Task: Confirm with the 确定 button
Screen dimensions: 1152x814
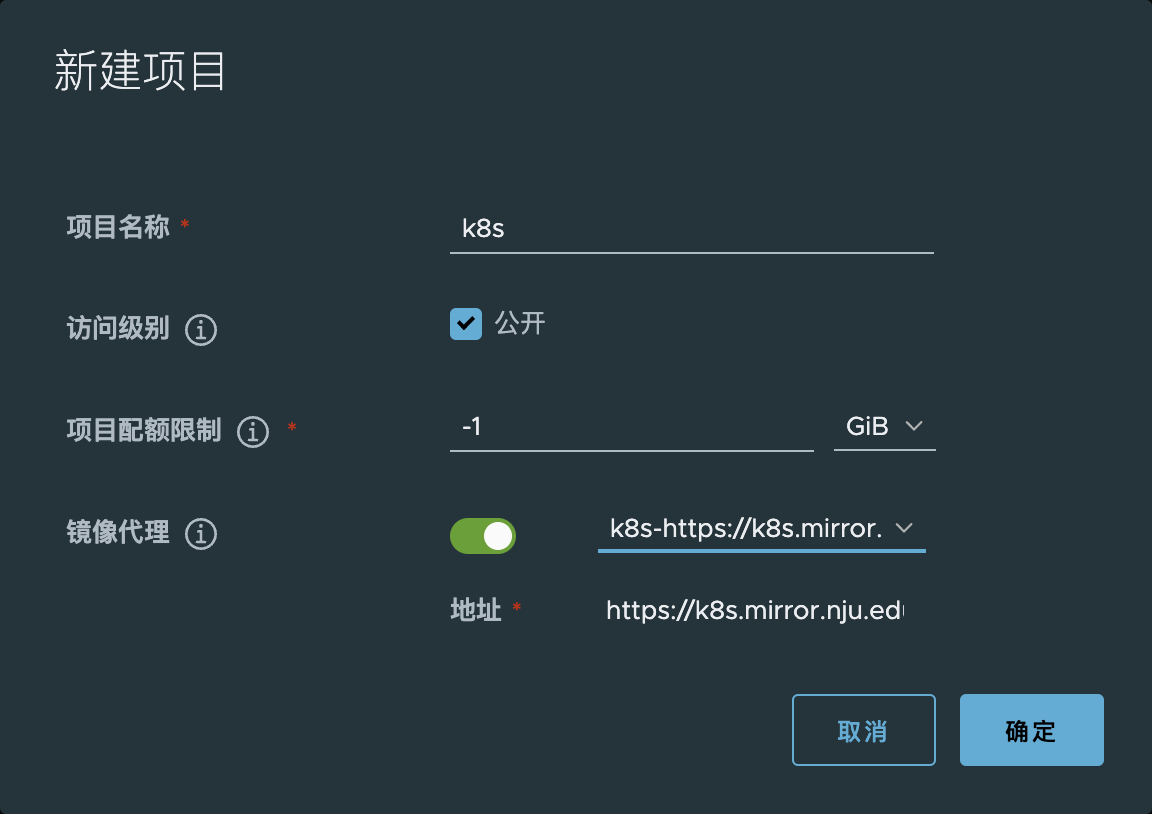Action: pyautogui.click(x=1032, y=730)
